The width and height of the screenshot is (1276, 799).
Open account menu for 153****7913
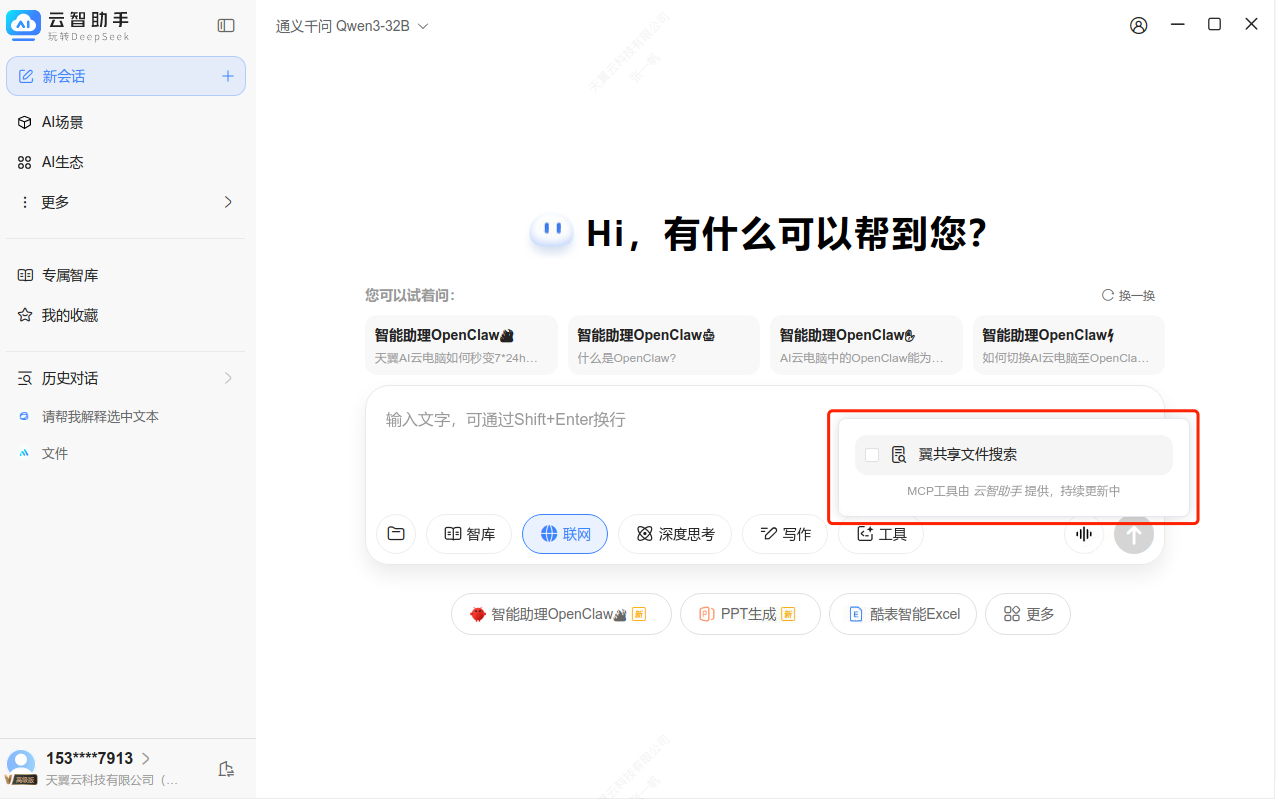coord(98,758)
